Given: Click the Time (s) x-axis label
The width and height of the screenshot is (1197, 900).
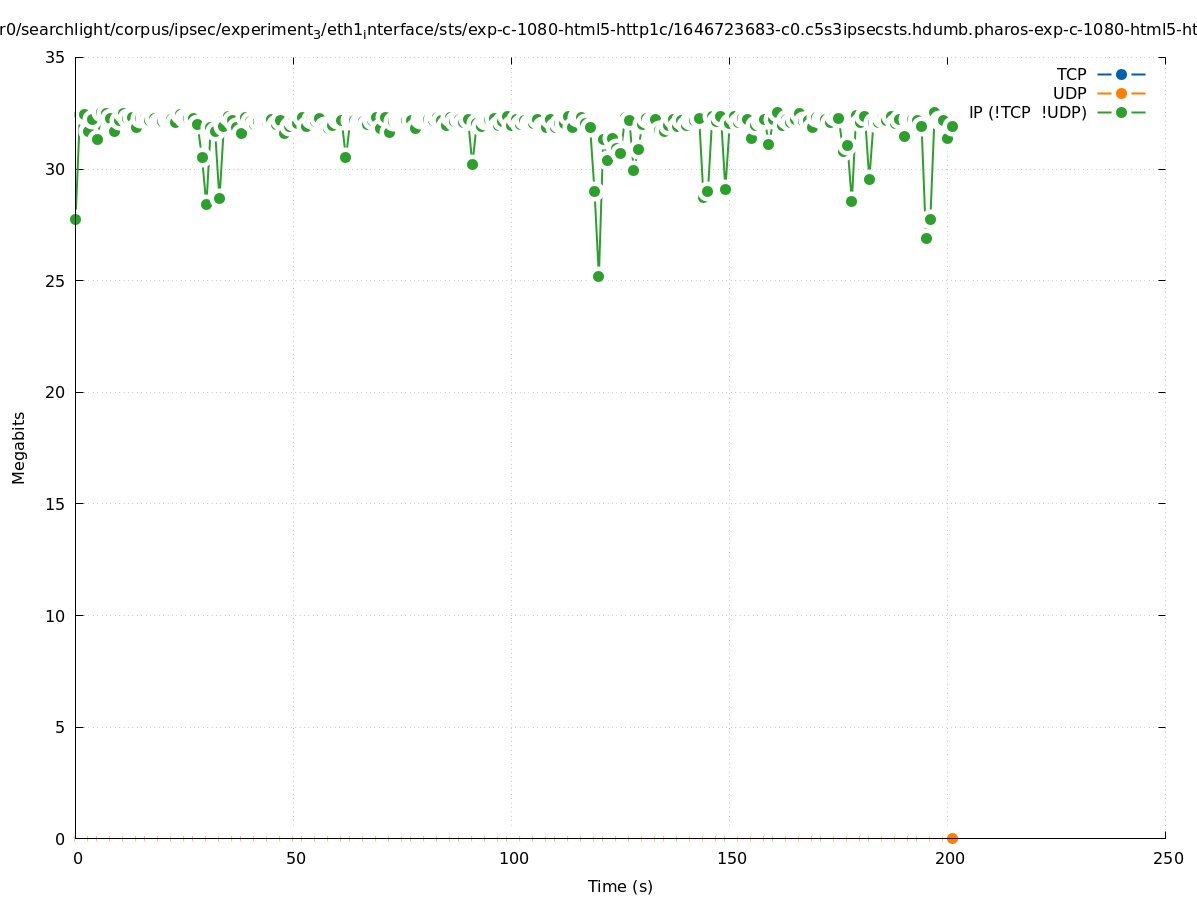Looking at the screenshot, I should (620, 886).
